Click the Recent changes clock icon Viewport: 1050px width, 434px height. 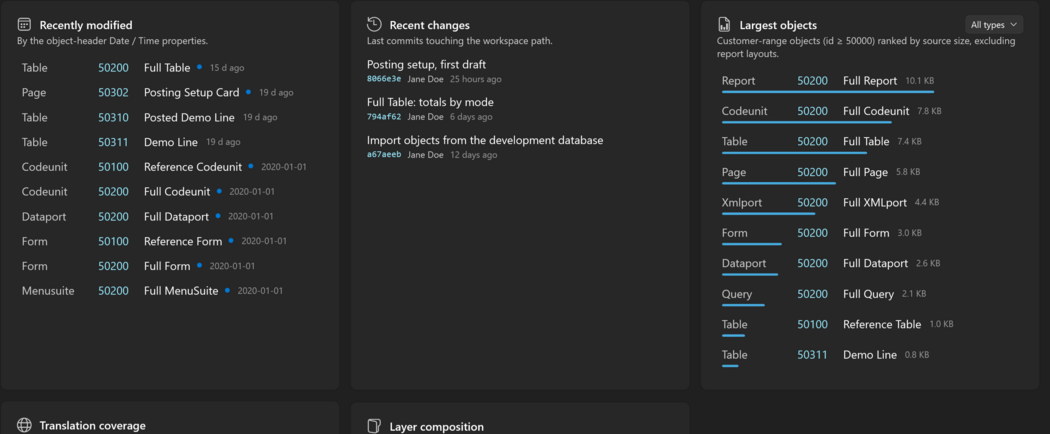pyautogui.click(x=374, y=25)
